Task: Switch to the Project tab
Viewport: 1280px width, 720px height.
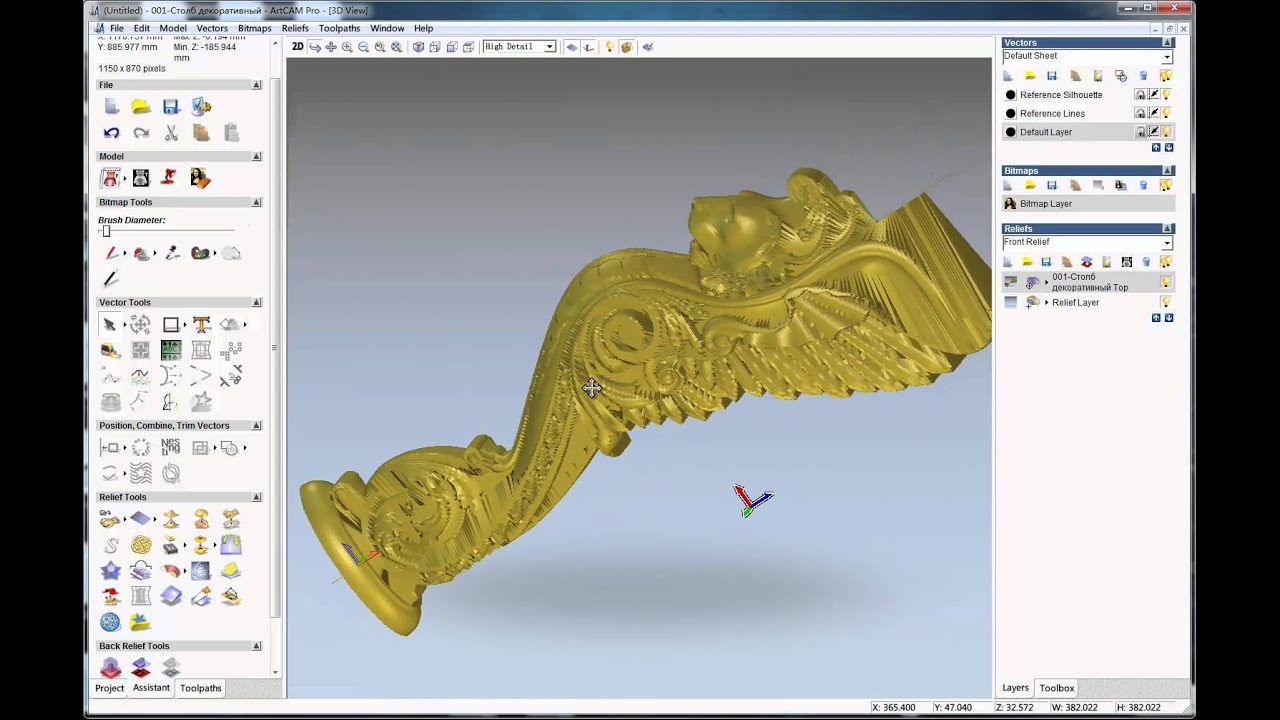Action: pos(109,688)
